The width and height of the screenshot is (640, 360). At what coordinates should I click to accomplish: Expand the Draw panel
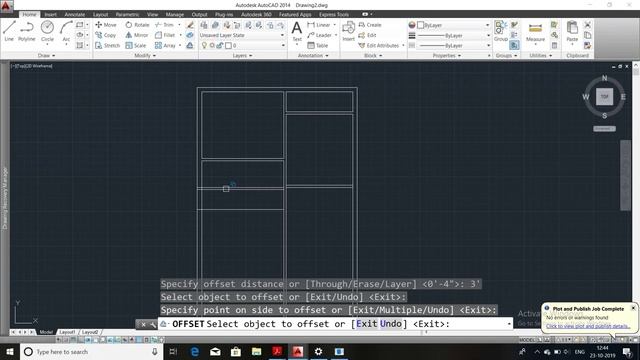pyautogui.click(x=46, y=55)
